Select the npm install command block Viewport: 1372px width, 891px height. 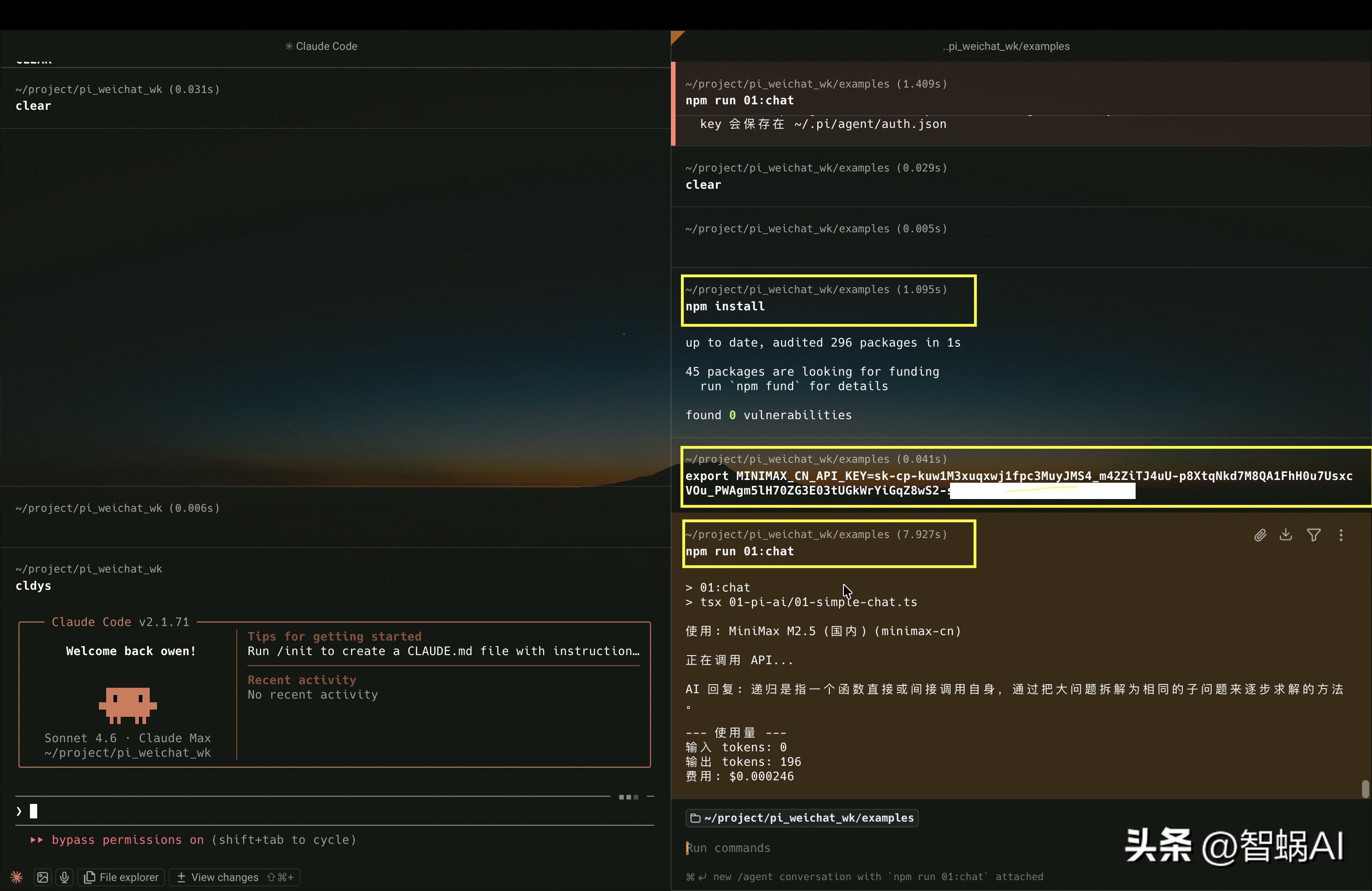click(x=828, y=300)
